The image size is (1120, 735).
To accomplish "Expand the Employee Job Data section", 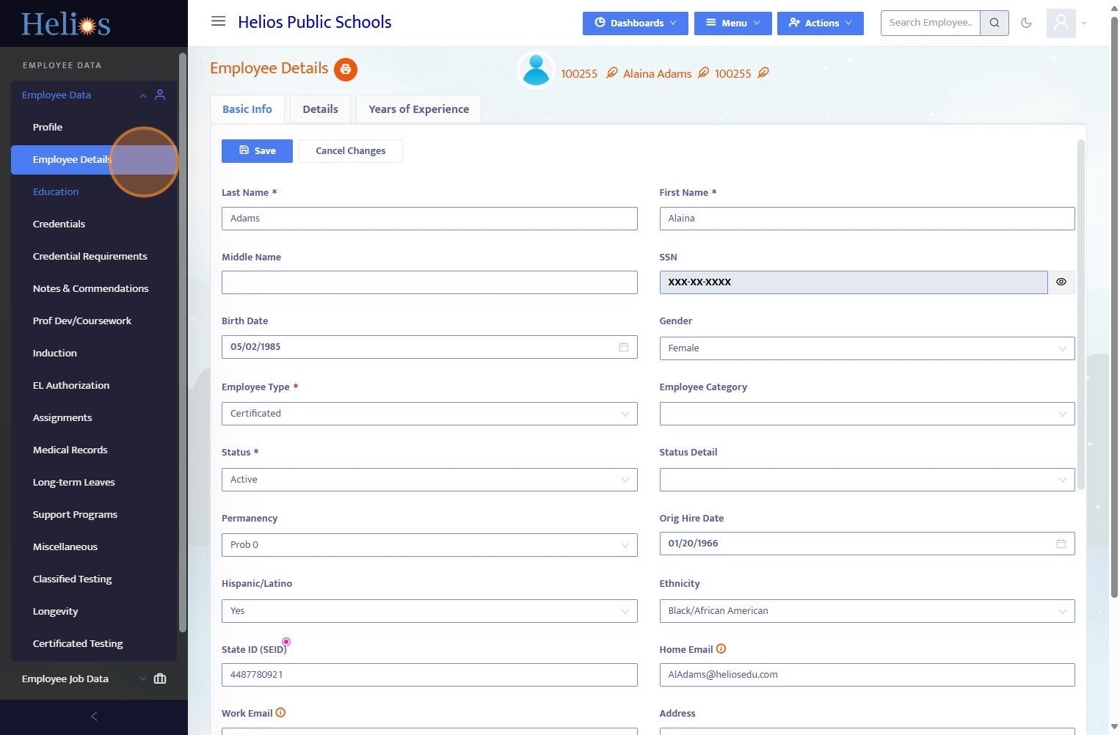I will [143, 679].
